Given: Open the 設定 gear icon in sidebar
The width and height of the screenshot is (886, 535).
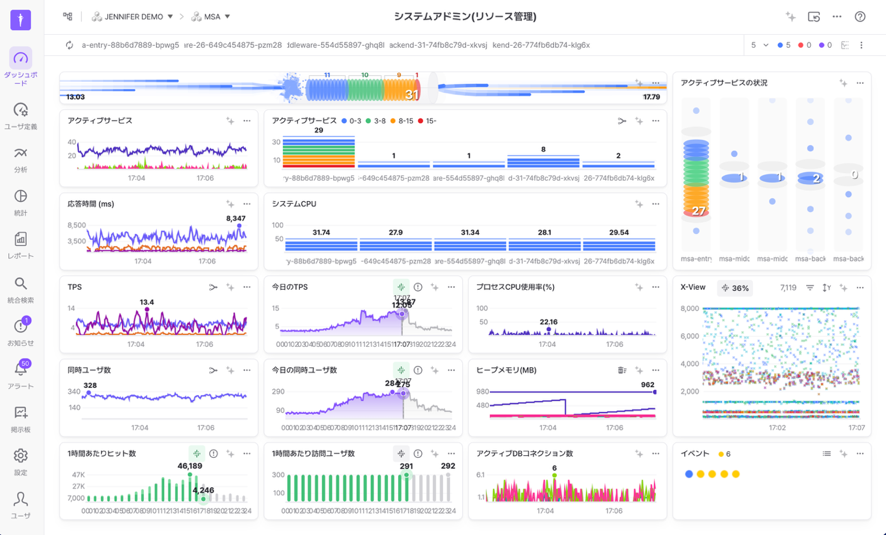Looking at the screenshot, I should [20, 457].
